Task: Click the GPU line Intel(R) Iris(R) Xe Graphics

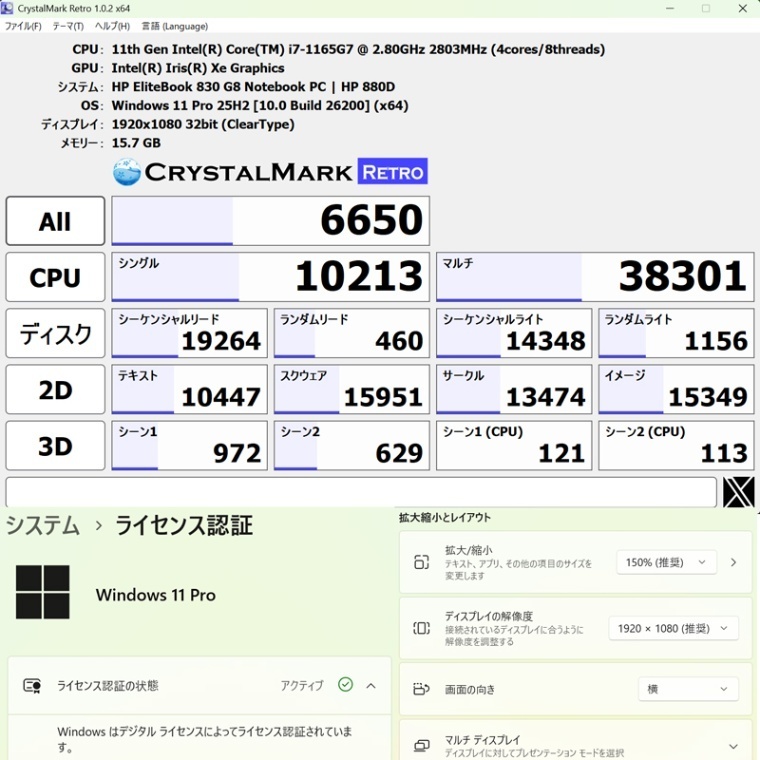Action: coord(198,68)
